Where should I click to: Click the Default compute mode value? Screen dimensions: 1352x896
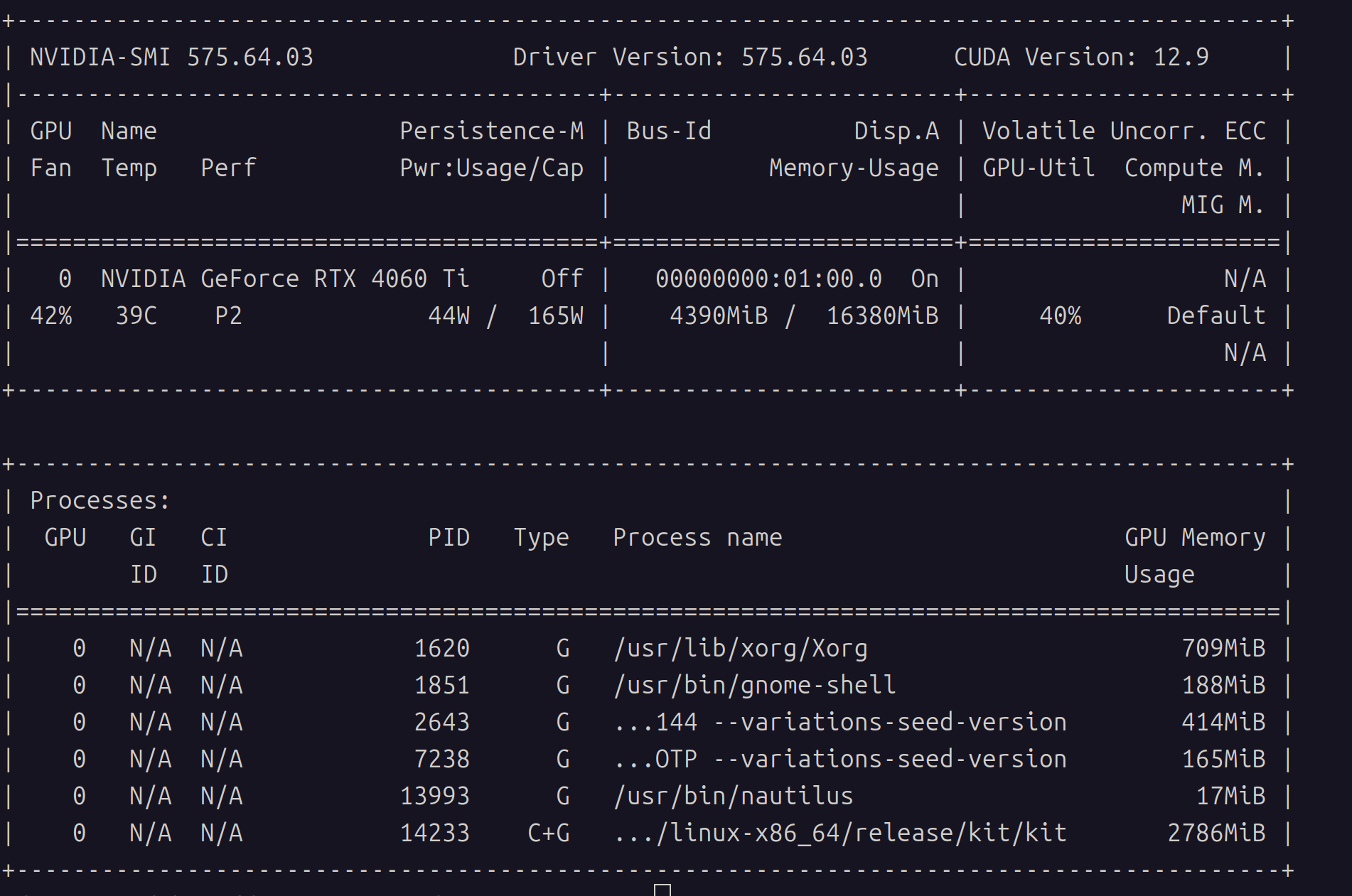(1216, 315)
